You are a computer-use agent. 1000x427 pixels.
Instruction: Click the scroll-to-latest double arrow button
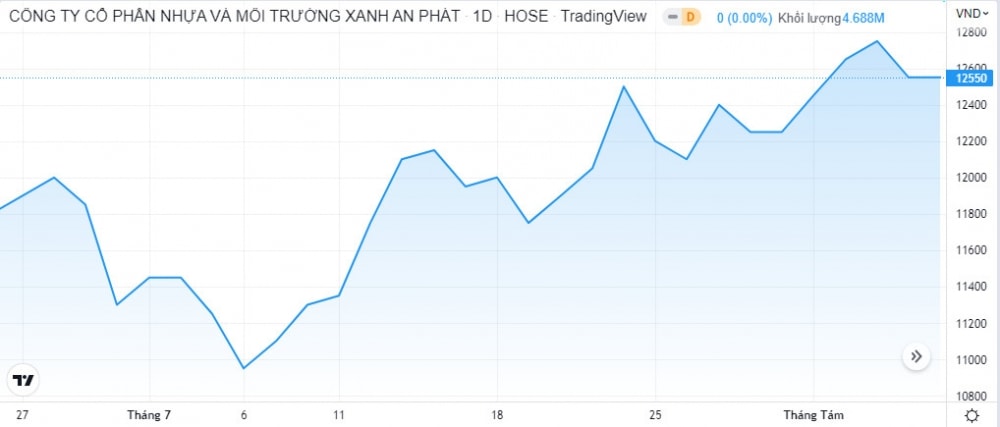(x=916, y=356)
